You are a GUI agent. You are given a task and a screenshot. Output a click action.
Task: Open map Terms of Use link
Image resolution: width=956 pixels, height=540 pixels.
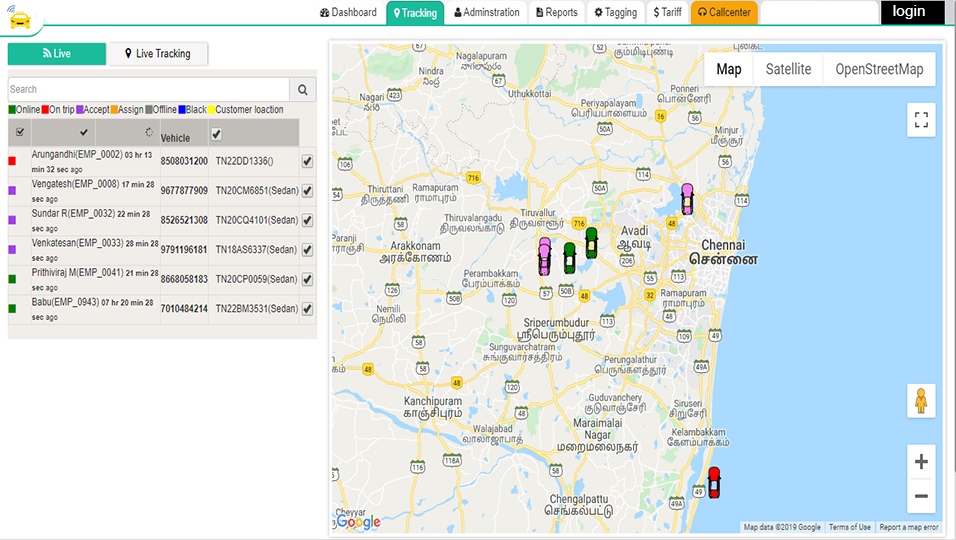pyautogui.click(x=849, y=527)
